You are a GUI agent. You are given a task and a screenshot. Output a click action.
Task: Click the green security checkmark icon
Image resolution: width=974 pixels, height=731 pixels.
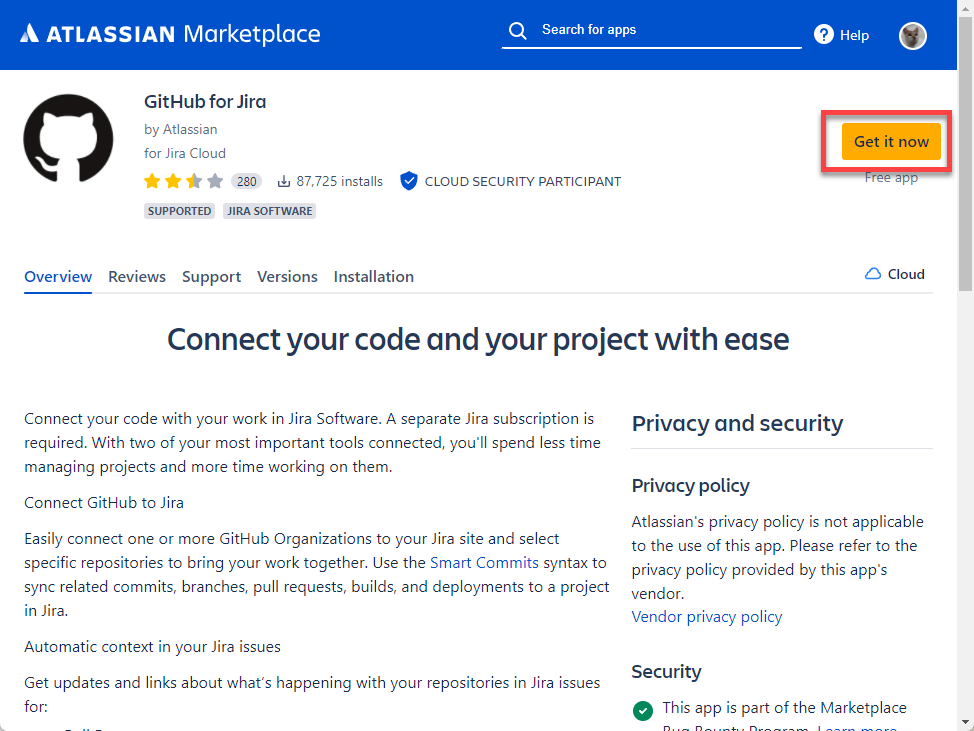(x=643, y=711)
